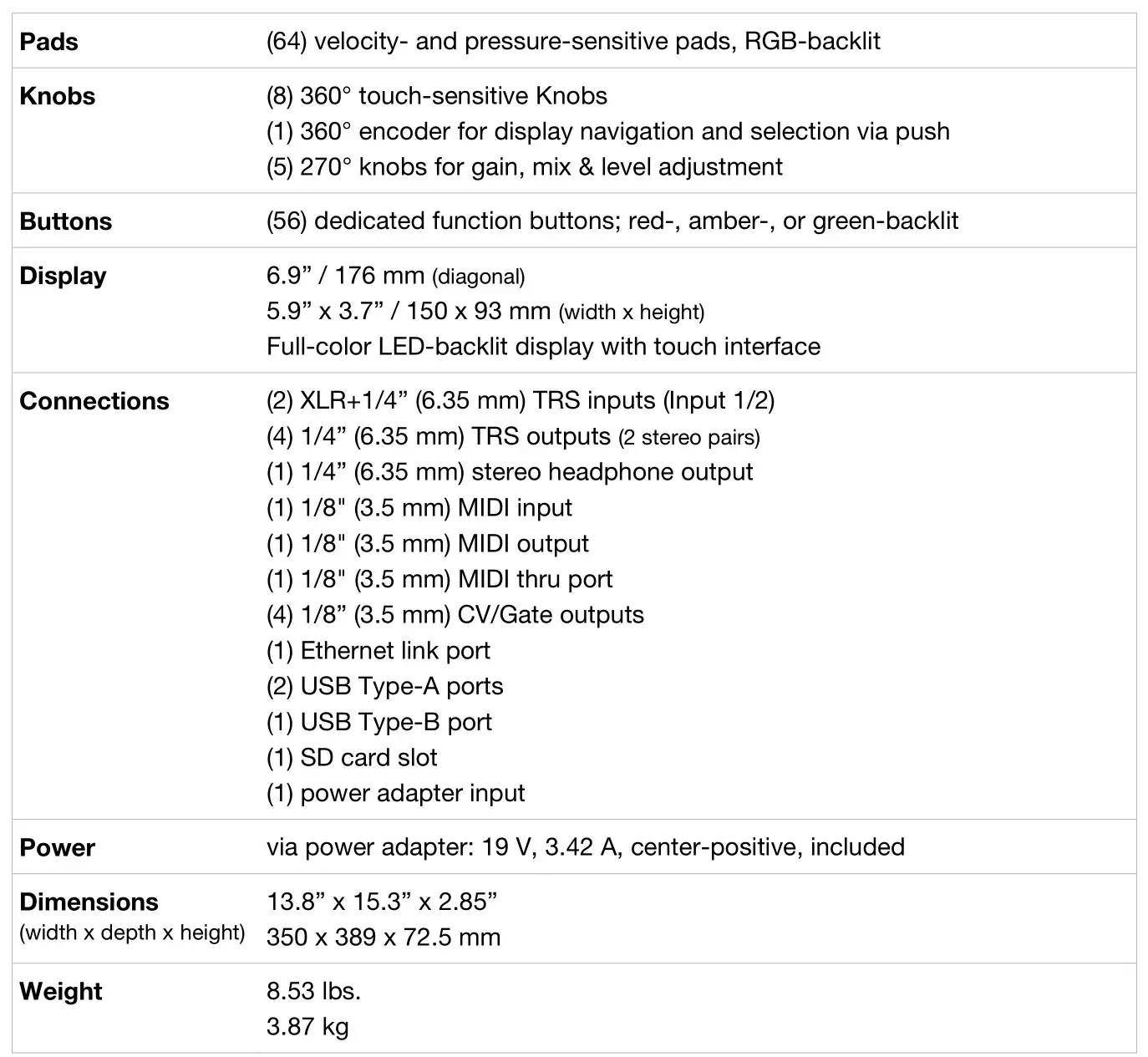1148x1057 pixels.
Task: Click the 64 velocity-sensitive pads description
Action: tap(573, 41)
